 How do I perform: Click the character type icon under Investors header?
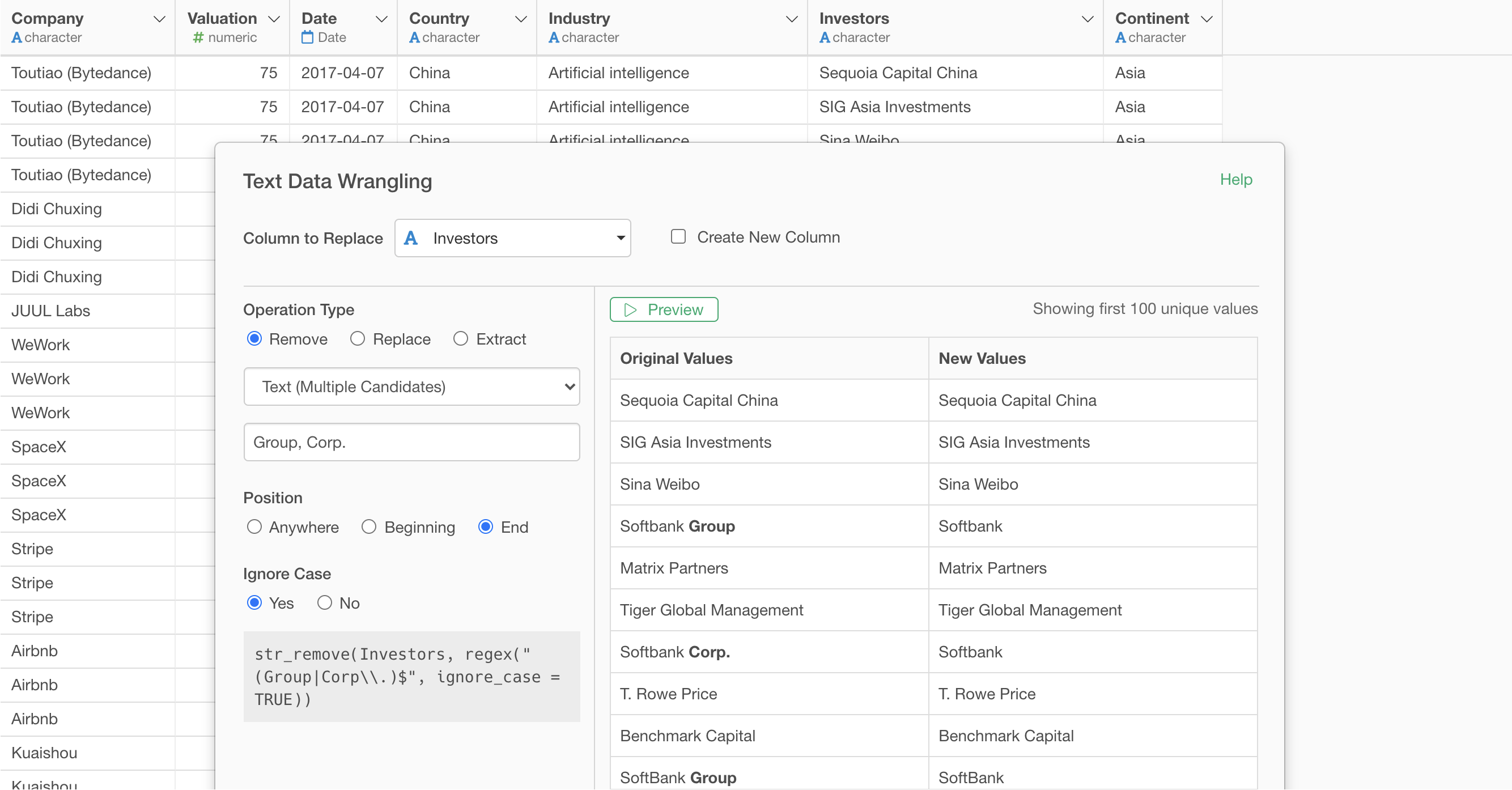click(x=825, y=37)
